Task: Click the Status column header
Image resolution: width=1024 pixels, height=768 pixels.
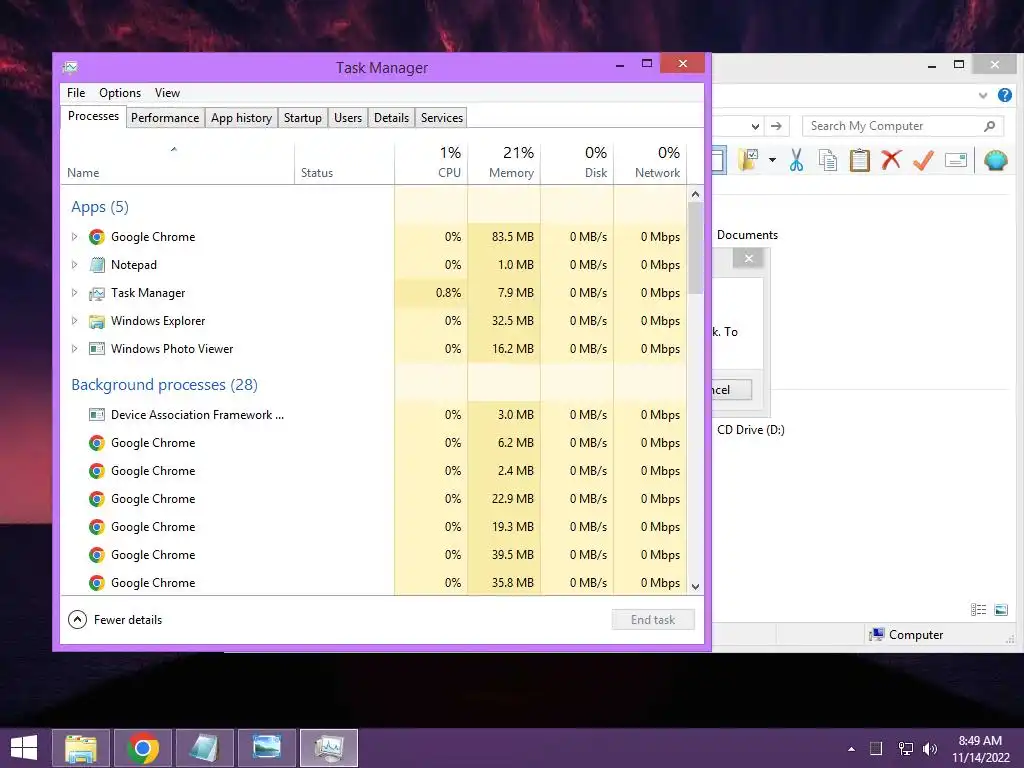Action: pyautogui.click(x=344, y=162)
